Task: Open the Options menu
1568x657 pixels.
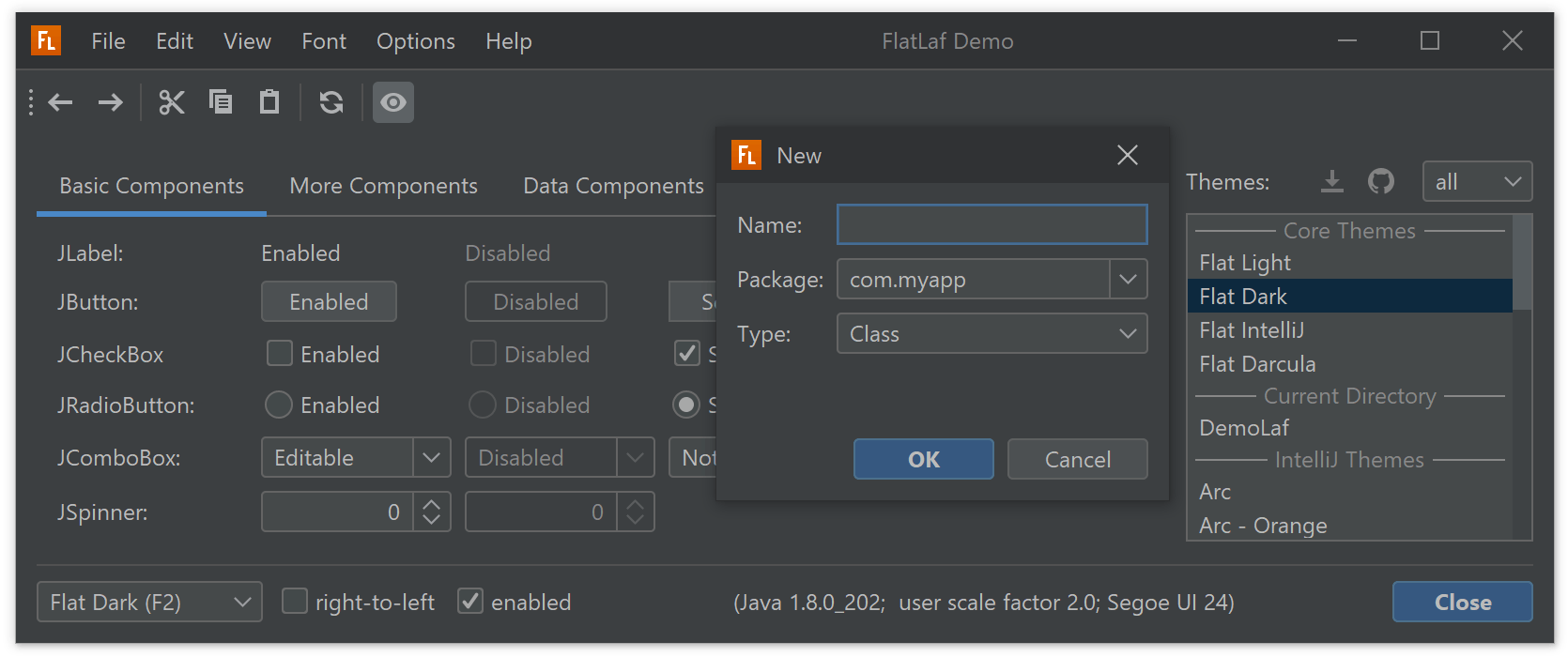Action: coord(416,41)
